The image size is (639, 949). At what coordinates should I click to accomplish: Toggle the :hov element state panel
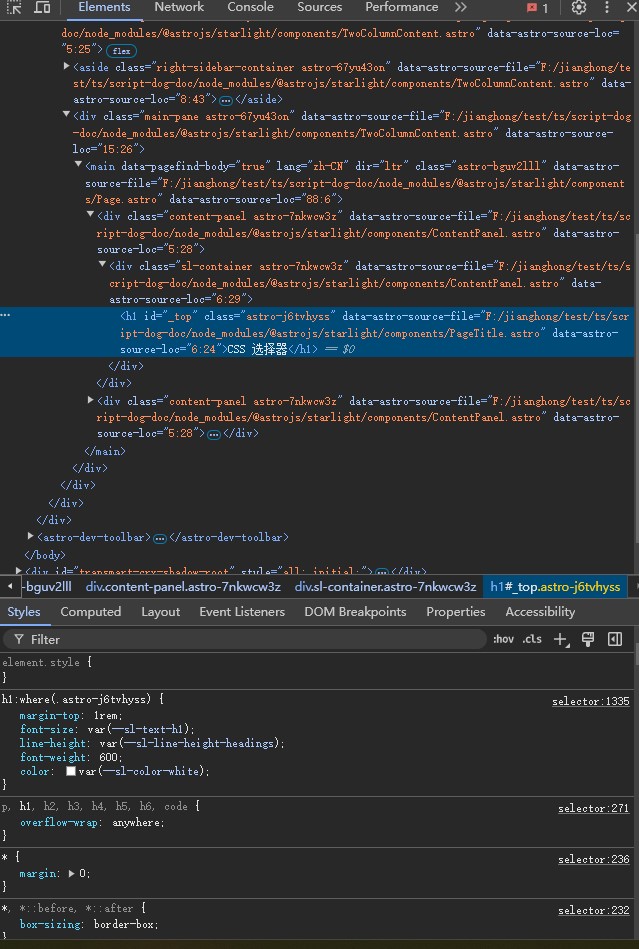503,639
